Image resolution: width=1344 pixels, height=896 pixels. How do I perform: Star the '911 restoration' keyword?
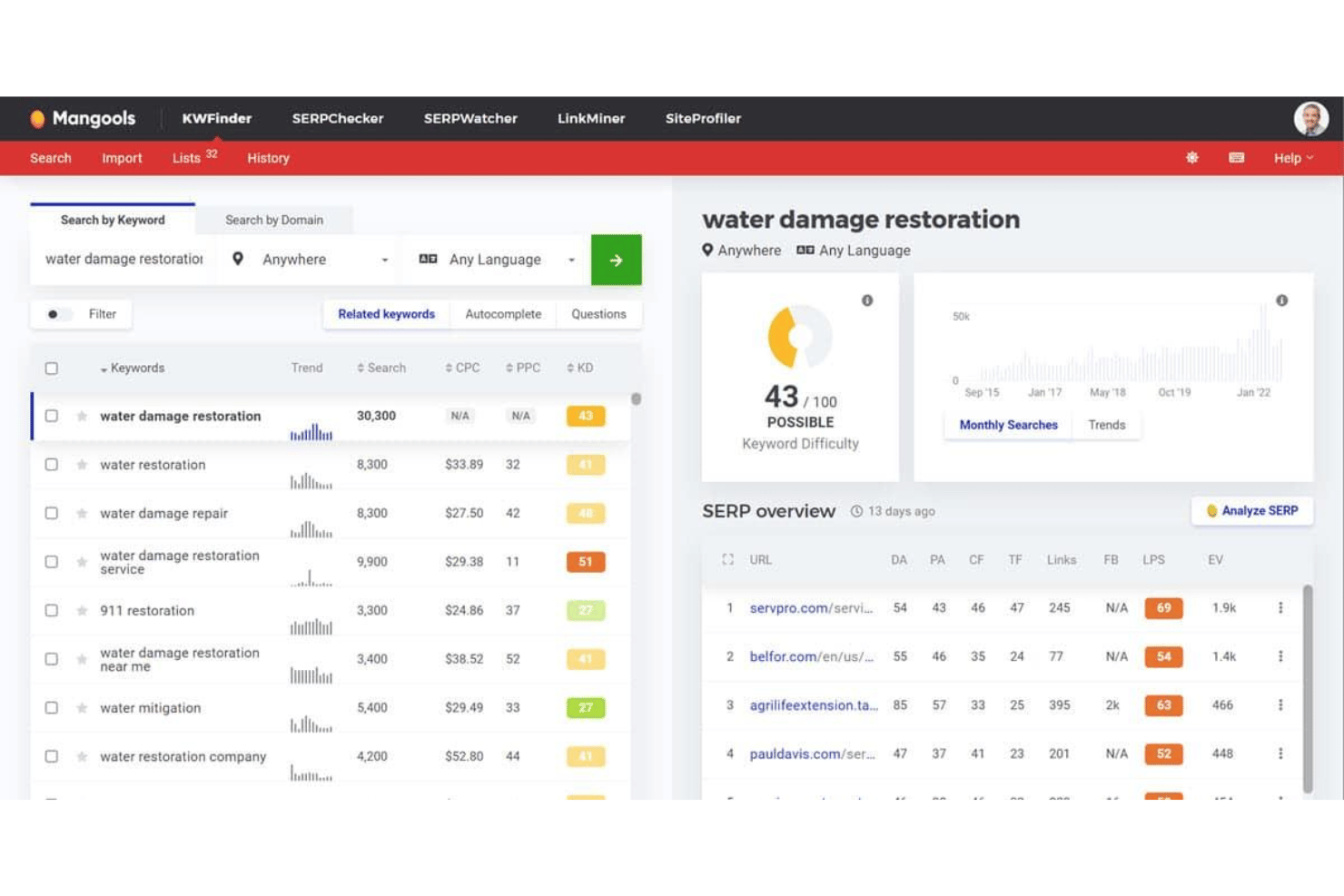coord(82,610)
